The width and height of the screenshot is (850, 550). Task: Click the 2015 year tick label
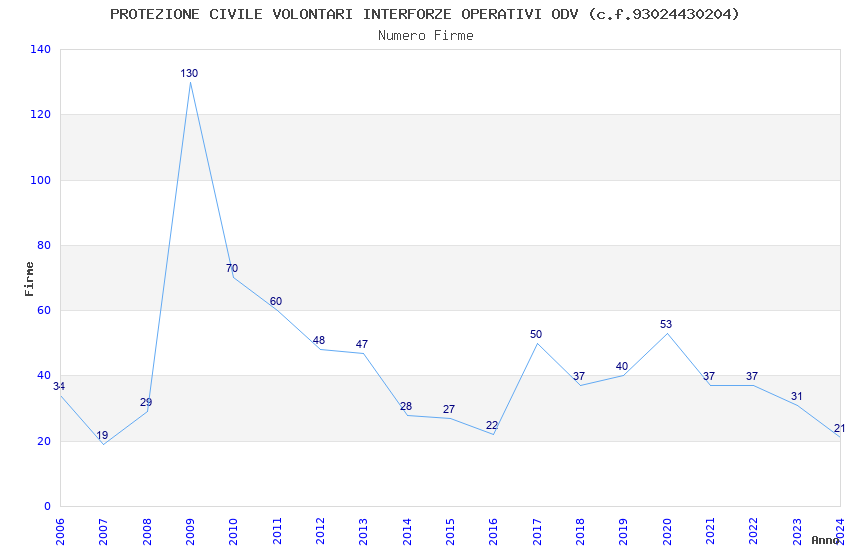(x=450, y=531)
